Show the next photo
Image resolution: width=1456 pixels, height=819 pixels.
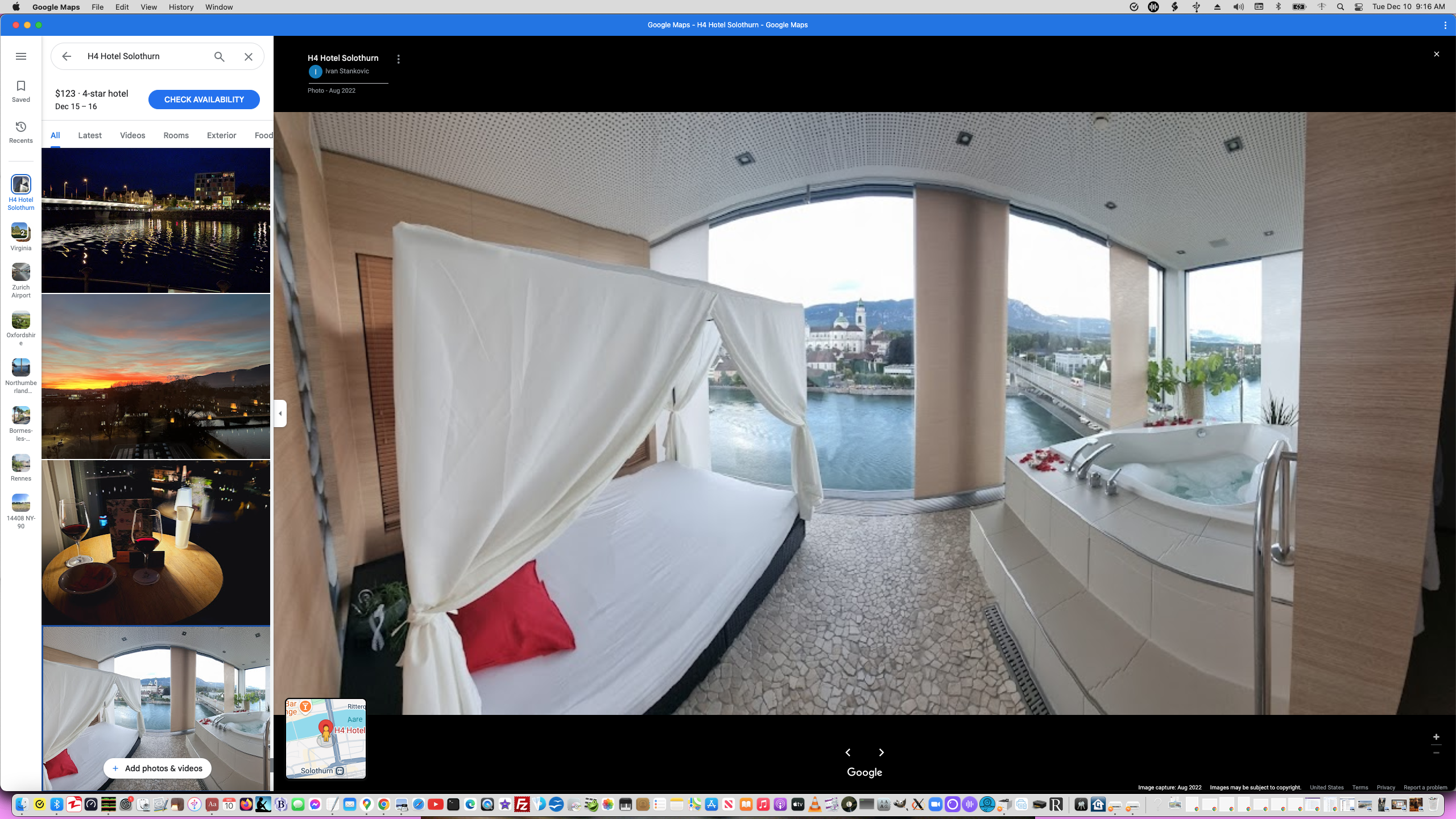pos(882,752)
